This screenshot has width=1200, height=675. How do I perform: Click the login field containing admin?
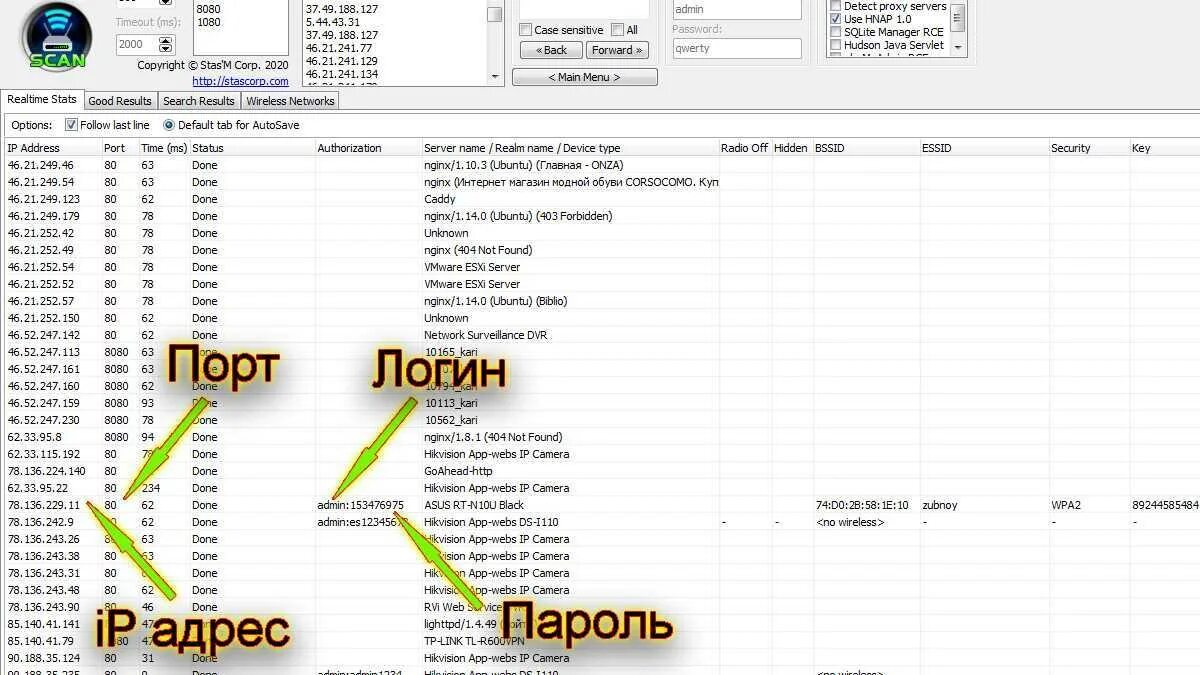737,10
